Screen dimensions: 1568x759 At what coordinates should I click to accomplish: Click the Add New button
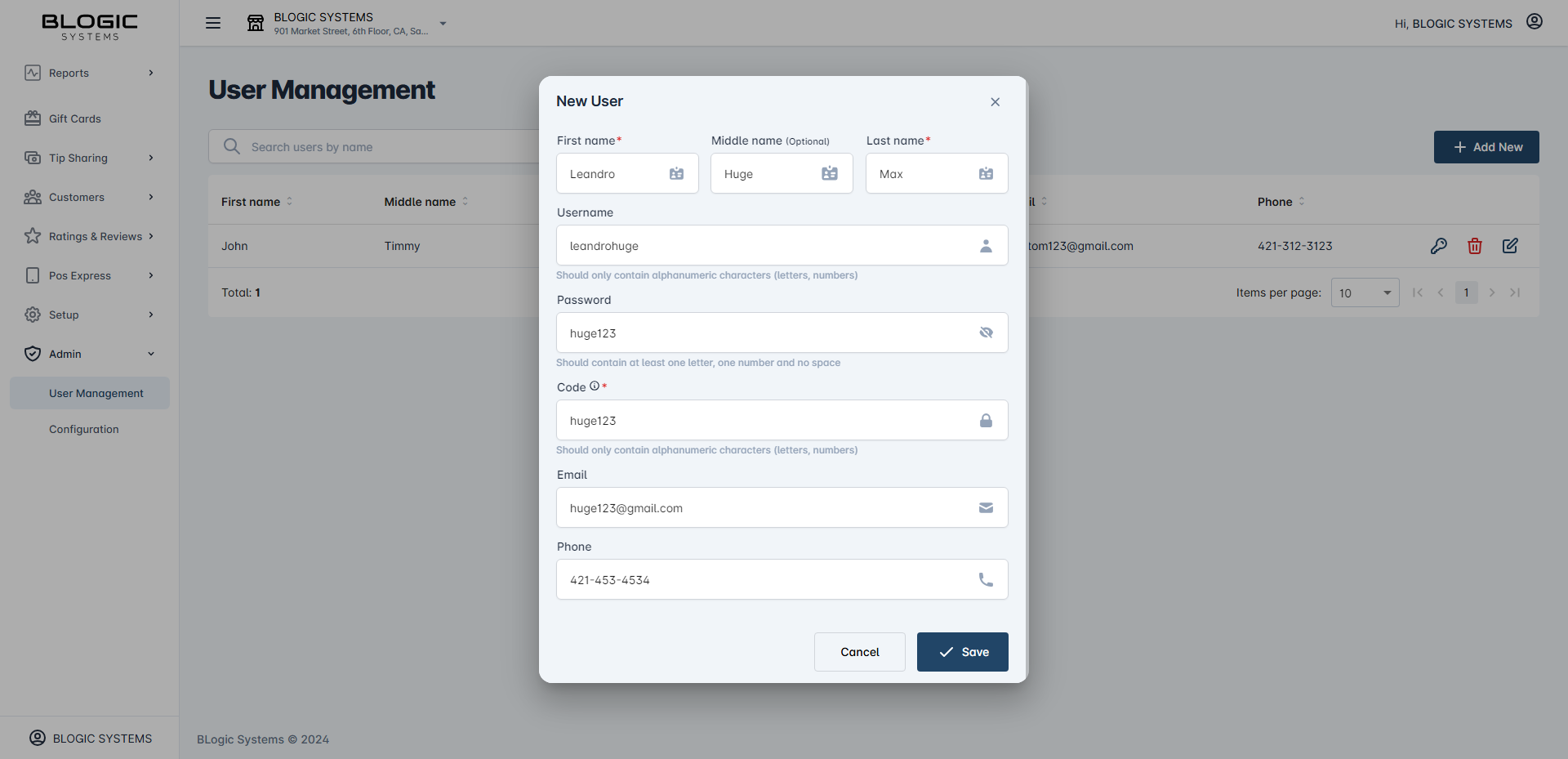[x=1486, y=147]
